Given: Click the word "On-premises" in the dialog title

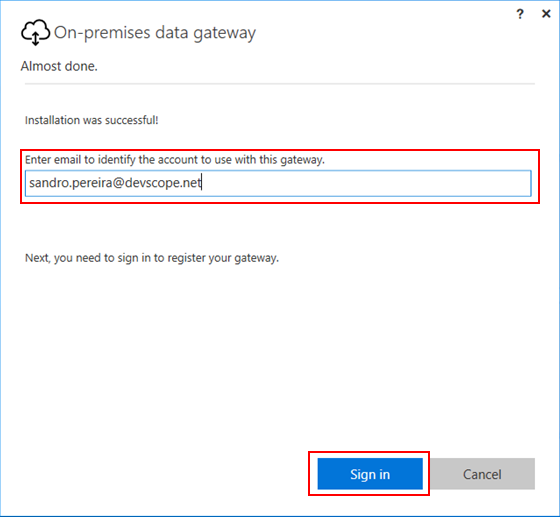Looking at the screenshot, I should click(102, 33).
